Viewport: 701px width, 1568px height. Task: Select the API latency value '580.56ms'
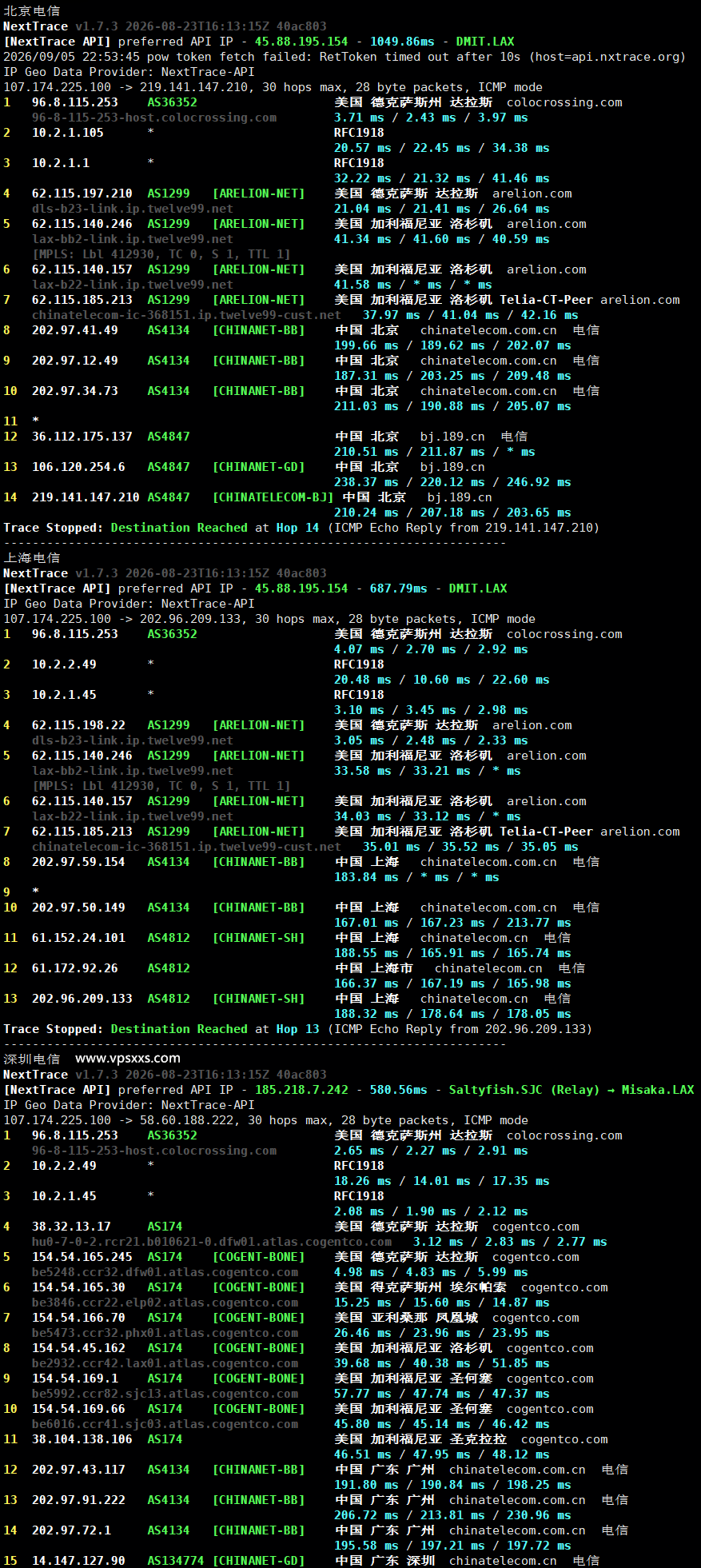[x=399, y=1090]
